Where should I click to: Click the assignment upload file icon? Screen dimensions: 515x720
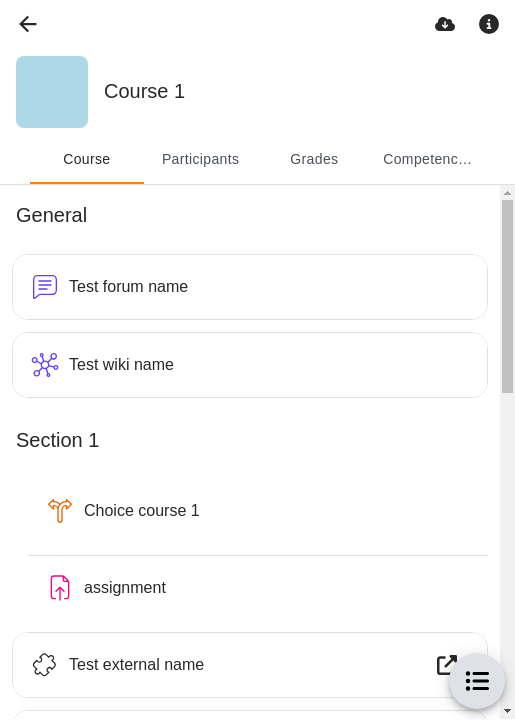tap(60, 587)
